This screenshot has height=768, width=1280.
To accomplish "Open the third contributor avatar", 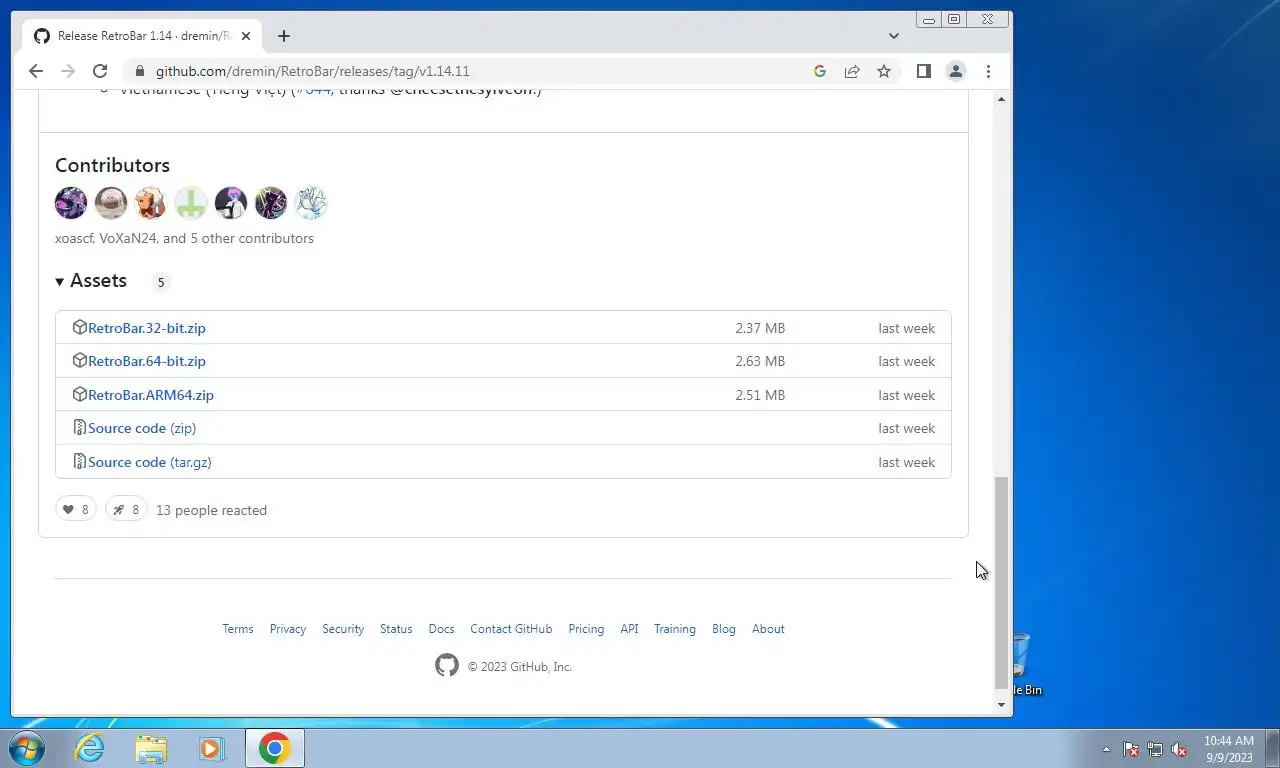I will pyautogui.click(x=151, y=203).
